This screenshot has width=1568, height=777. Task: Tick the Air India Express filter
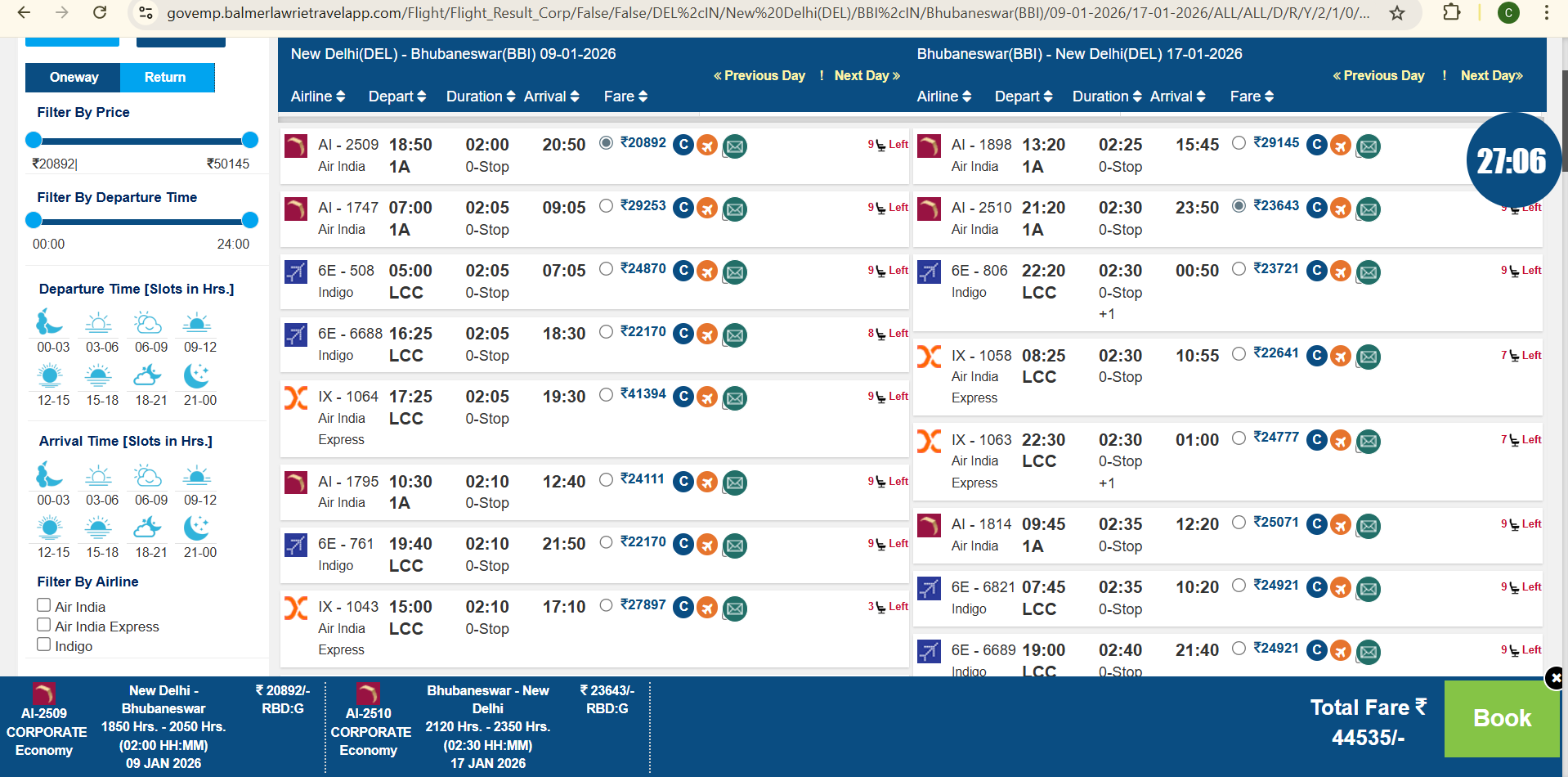(44, 625)
